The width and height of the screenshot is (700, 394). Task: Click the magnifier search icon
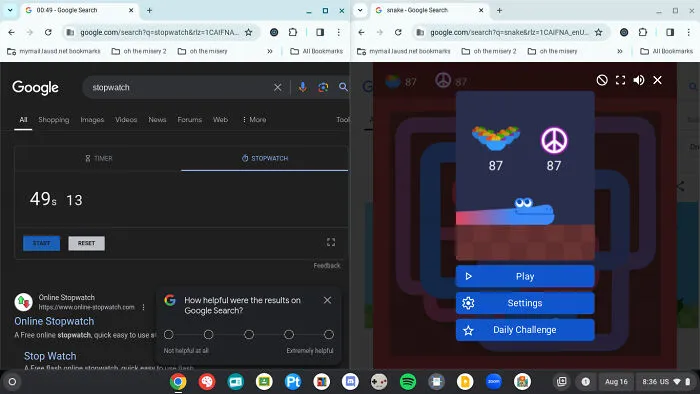point(343,87)
